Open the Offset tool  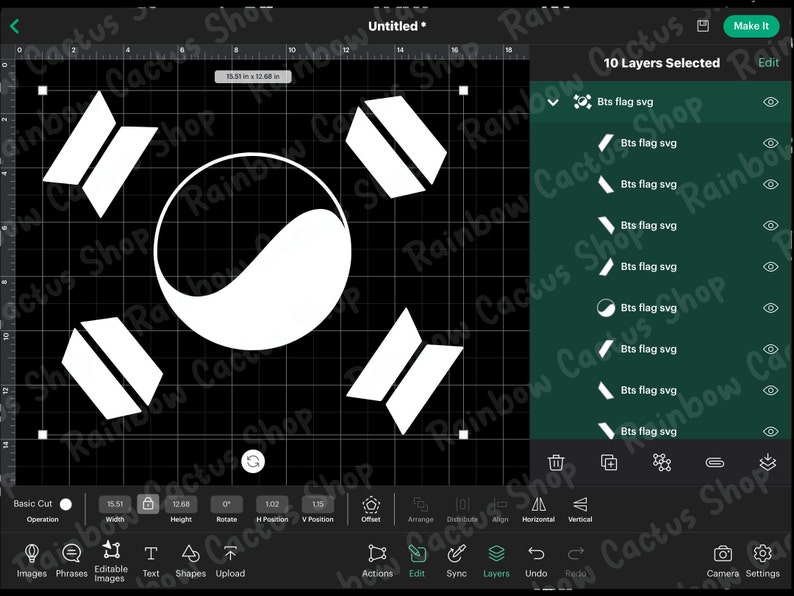coord(371,508)
